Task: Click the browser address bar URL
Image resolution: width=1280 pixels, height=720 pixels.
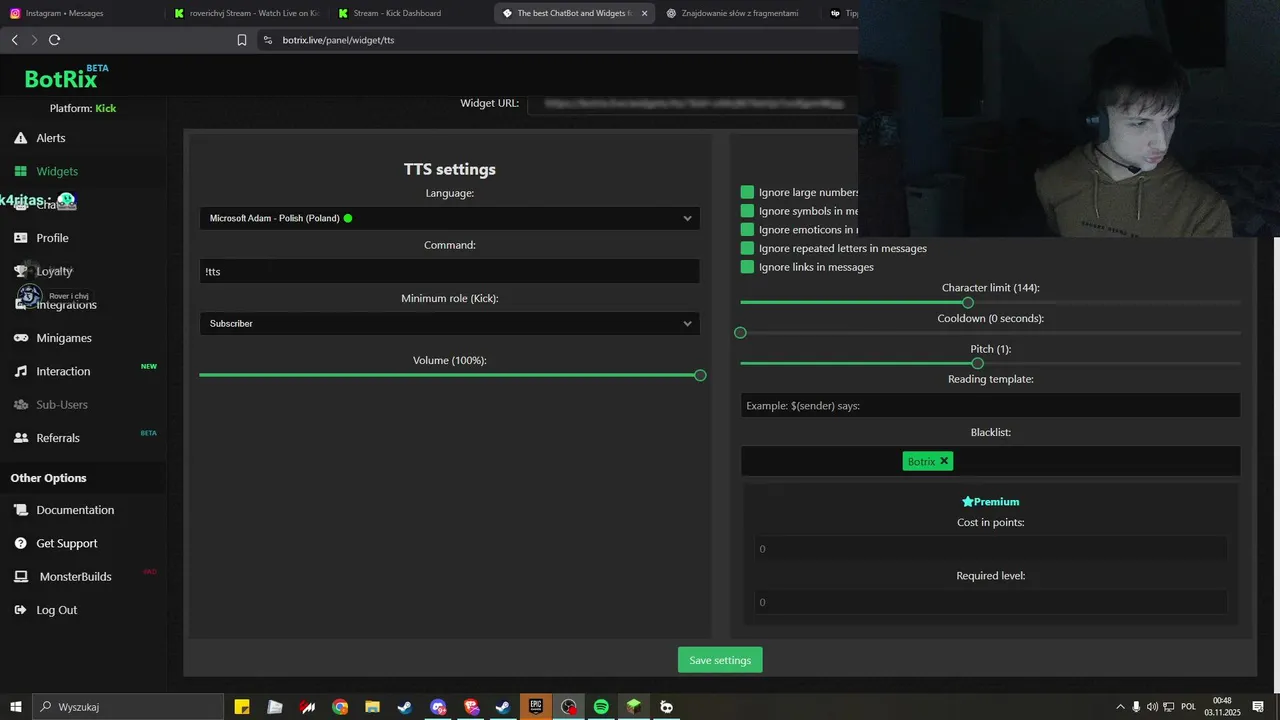Action: pos(338,40)
